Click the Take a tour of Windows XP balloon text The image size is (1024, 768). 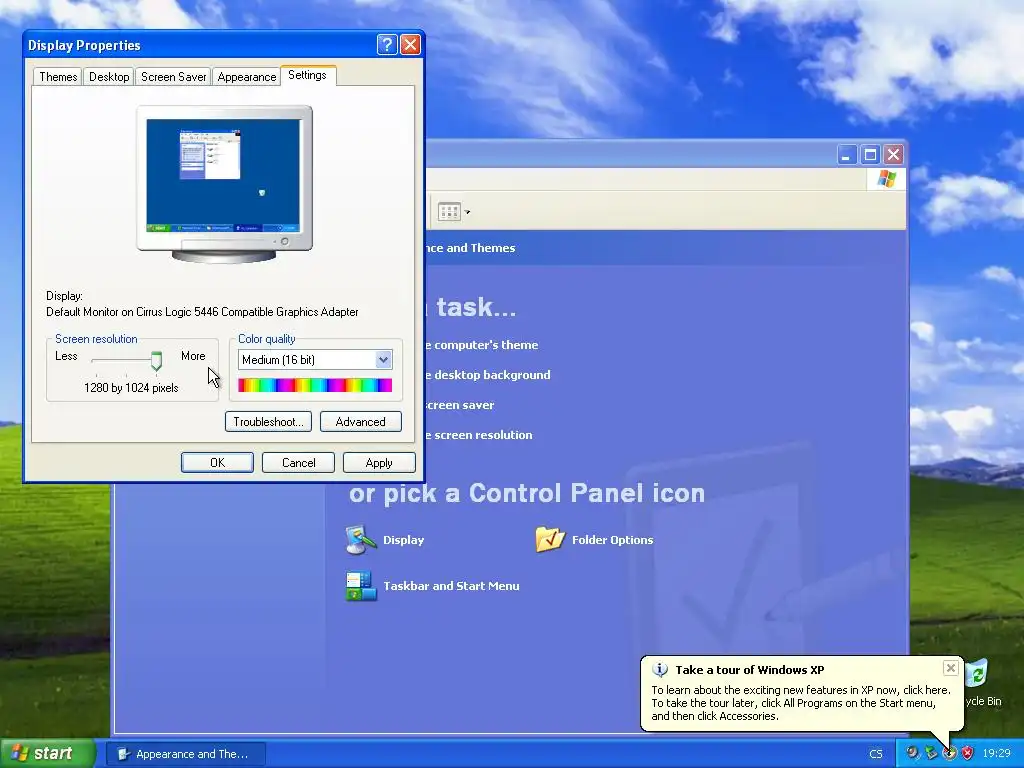[x=750, y=669]
